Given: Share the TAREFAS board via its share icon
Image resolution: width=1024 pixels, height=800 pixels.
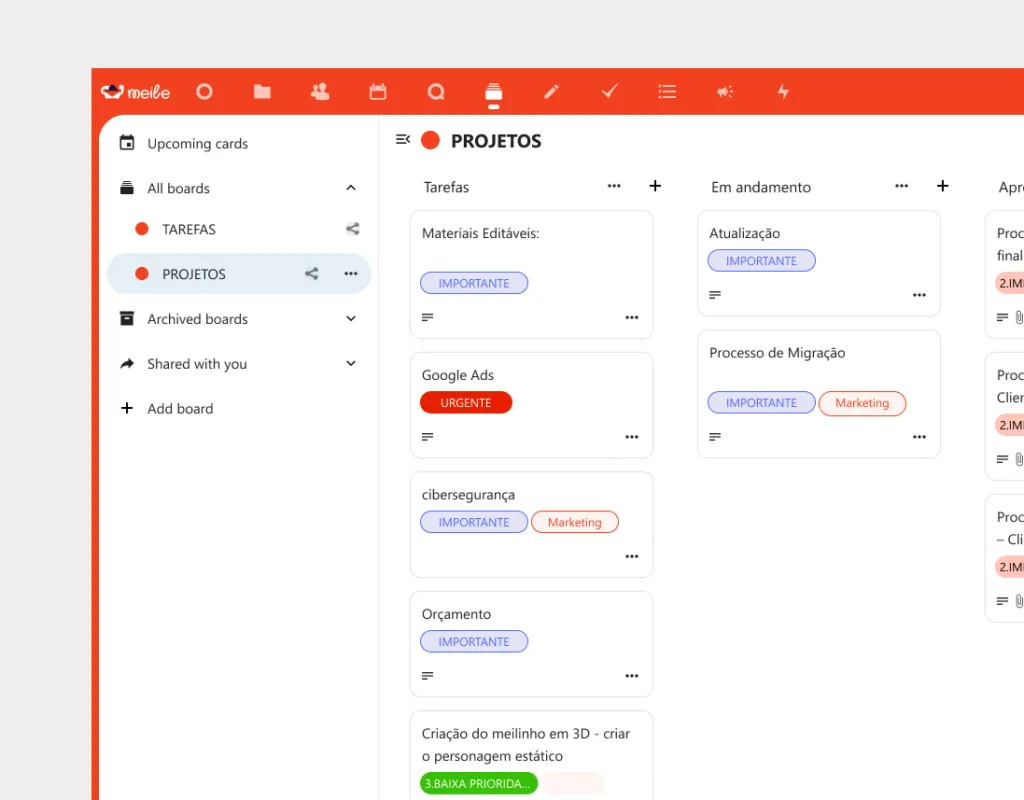Looking at the screenshot, I should (x=352, y=229).
